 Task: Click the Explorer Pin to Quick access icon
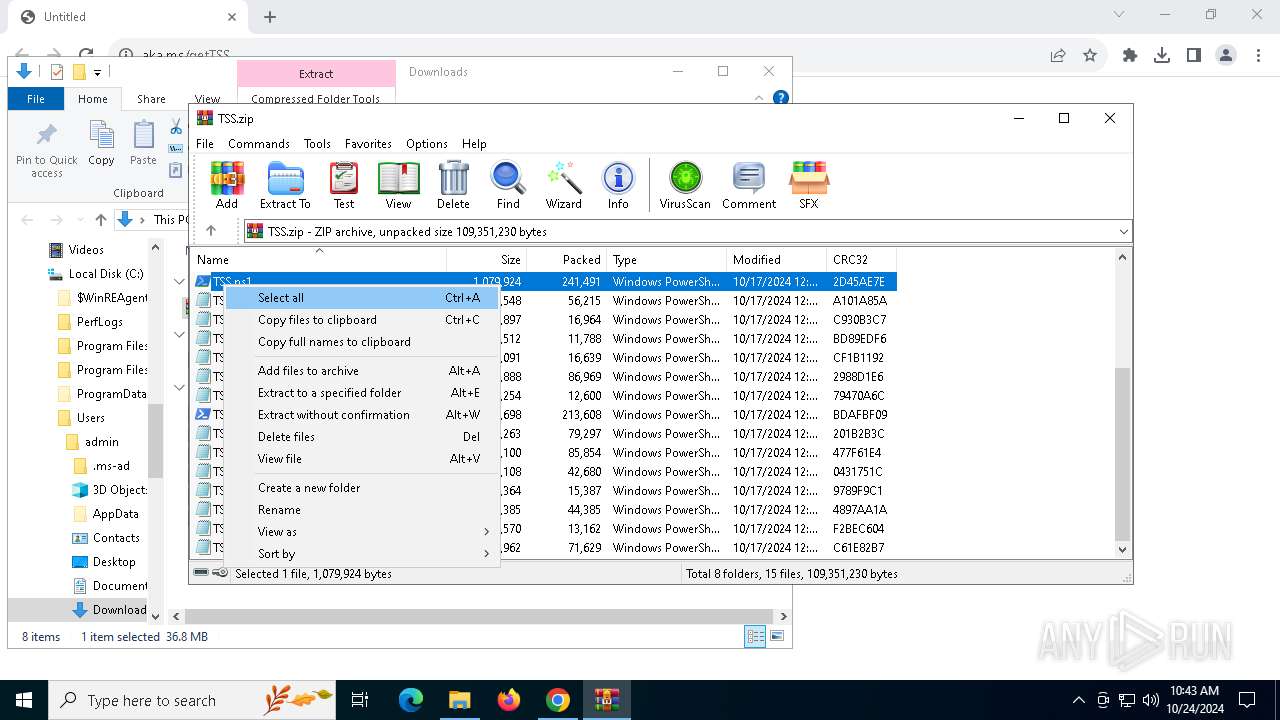click(x=46, y=150)
